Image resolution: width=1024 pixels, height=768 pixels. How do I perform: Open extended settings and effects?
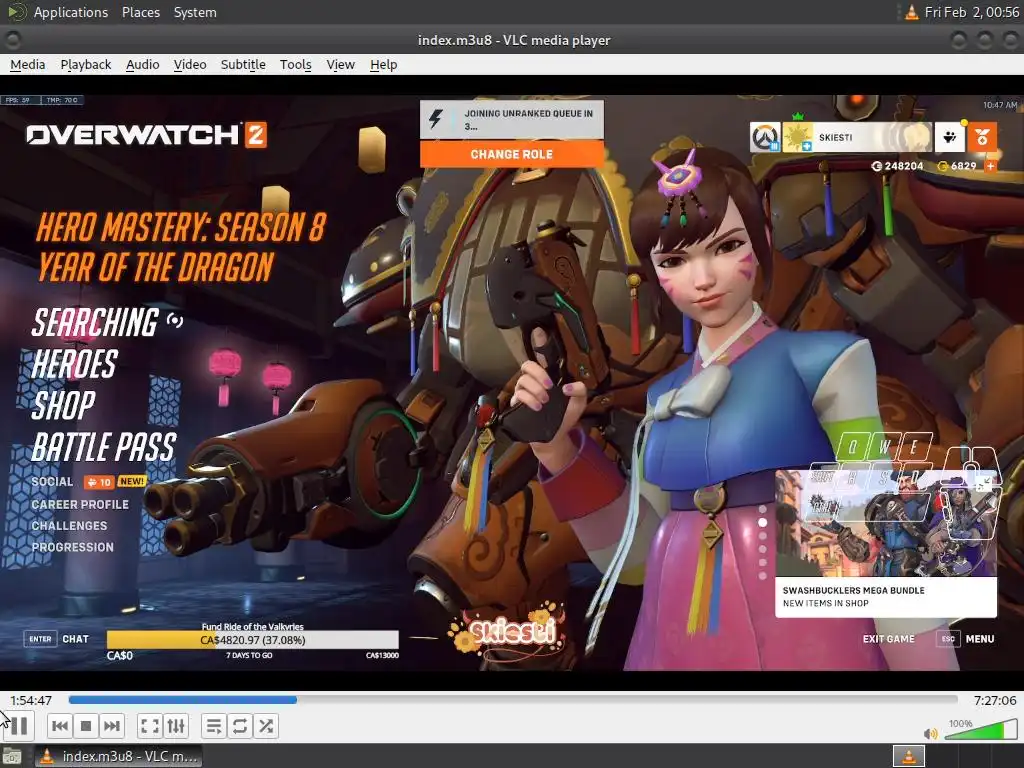[x=176, y=726]
